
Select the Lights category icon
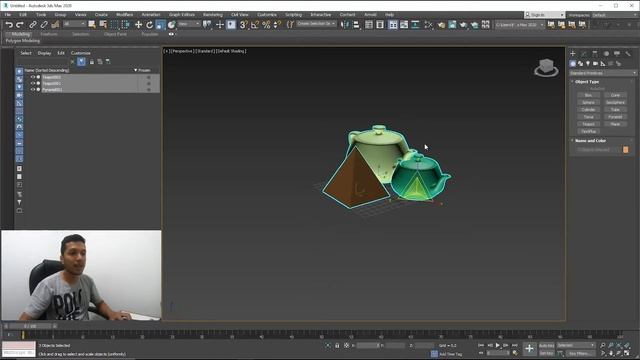pos(588,64)
